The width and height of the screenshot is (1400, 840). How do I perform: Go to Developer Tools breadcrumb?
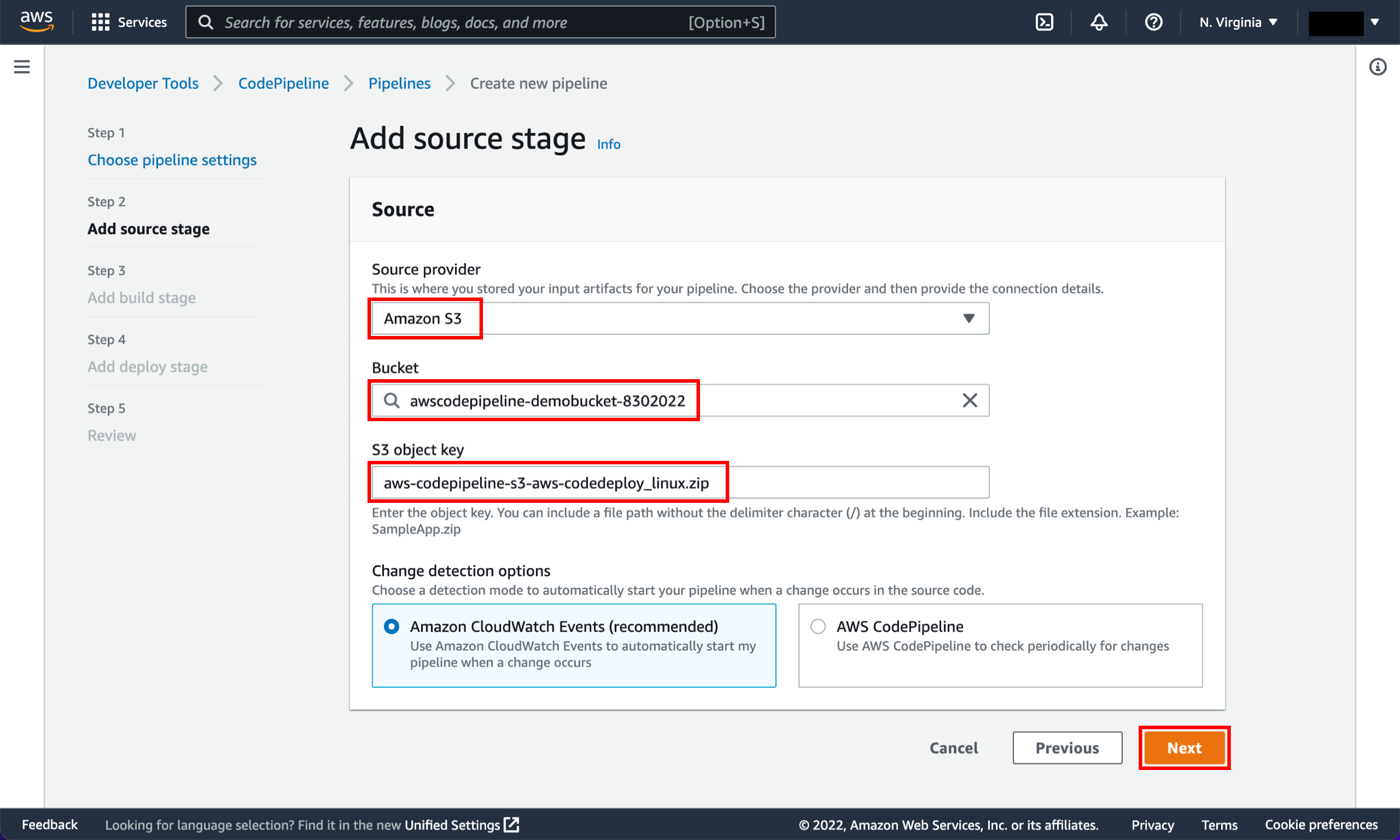point(143,83)
